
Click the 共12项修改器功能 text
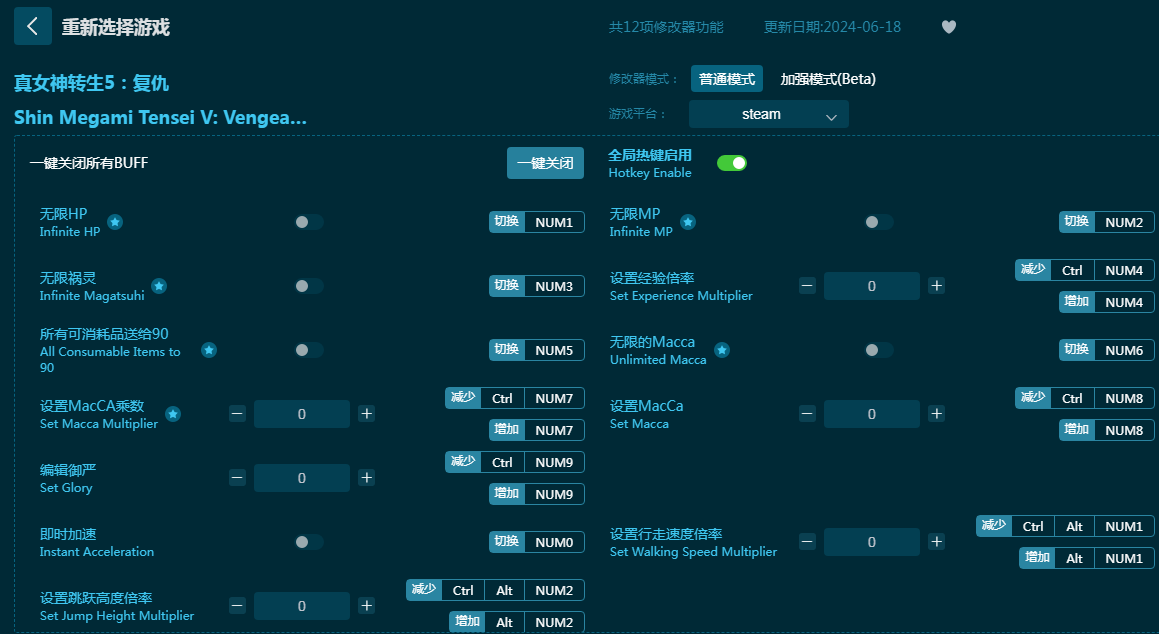pos(666,27)
